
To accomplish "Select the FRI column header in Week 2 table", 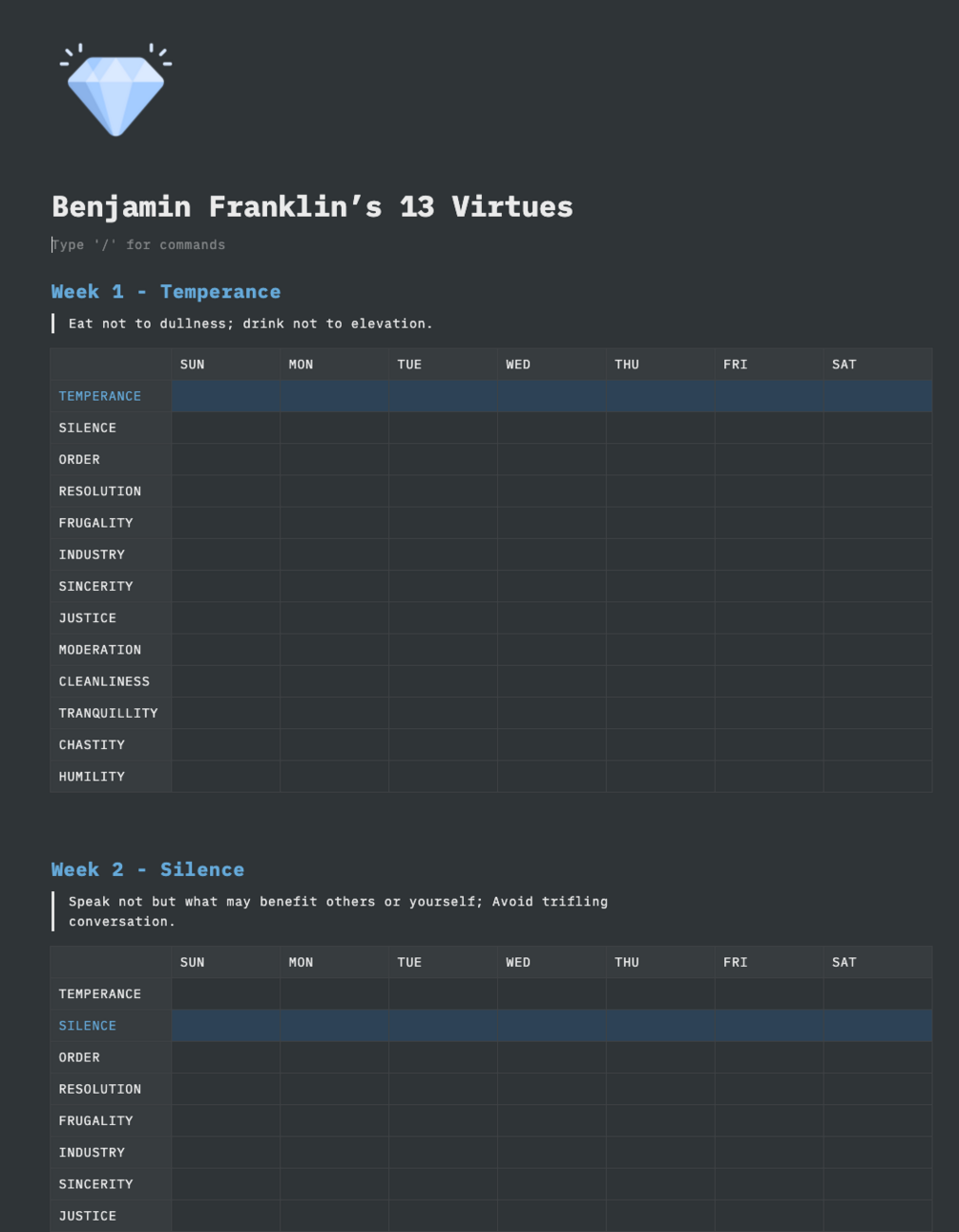I will pos(736,962).
